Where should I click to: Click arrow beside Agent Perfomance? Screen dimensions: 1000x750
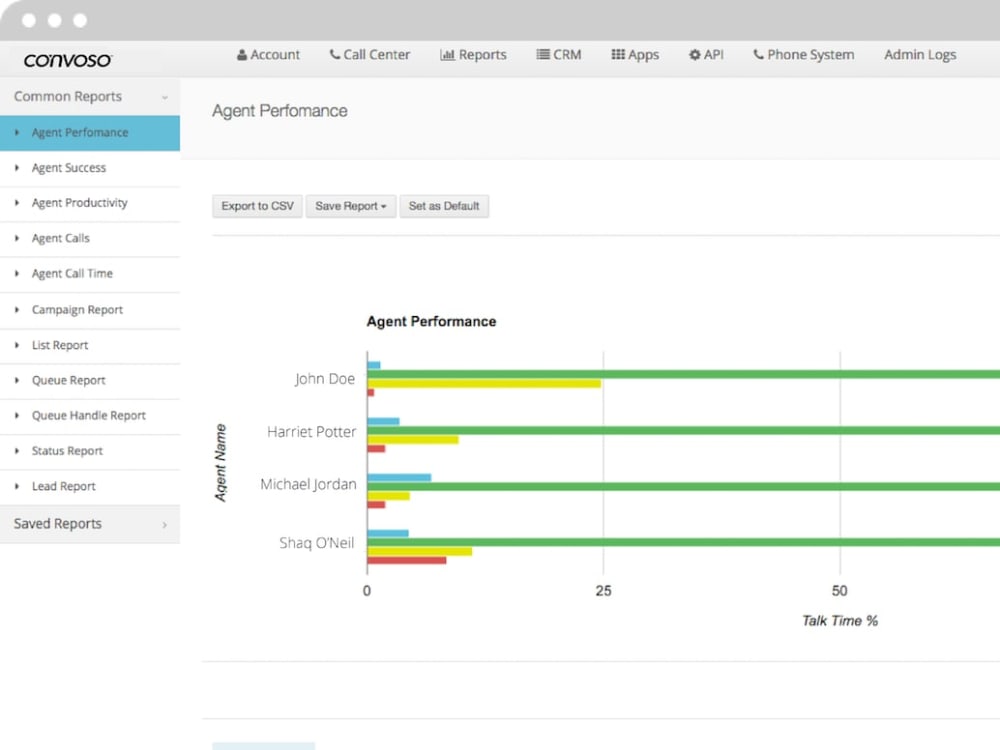[17, 133]
